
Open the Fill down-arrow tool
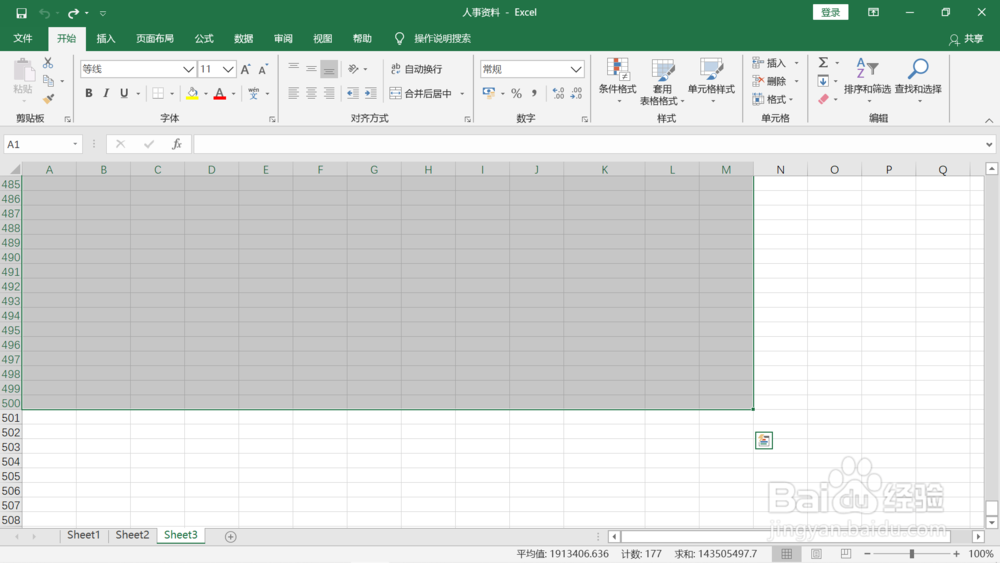click(x=823, y=81)
